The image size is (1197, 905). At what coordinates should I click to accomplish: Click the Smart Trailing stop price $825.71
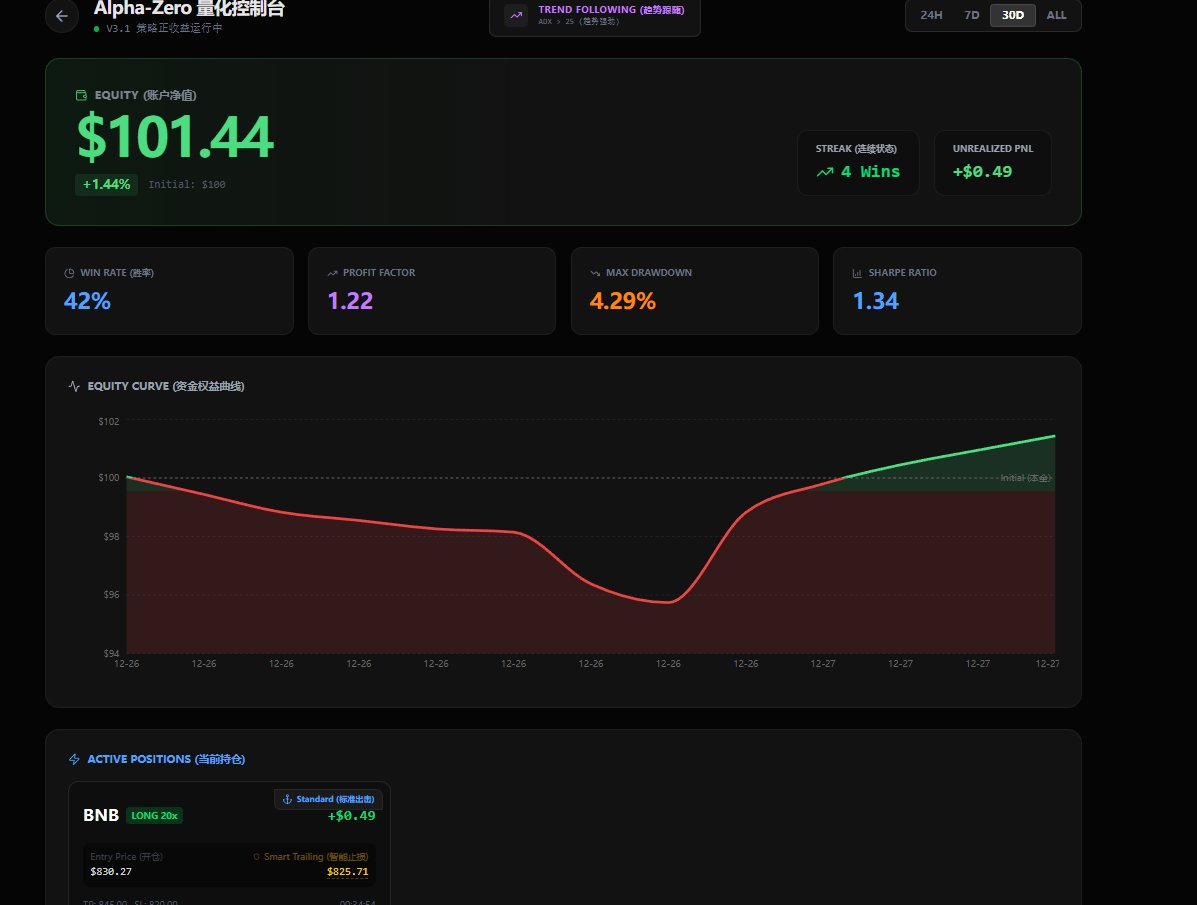[x=347, y=872]
